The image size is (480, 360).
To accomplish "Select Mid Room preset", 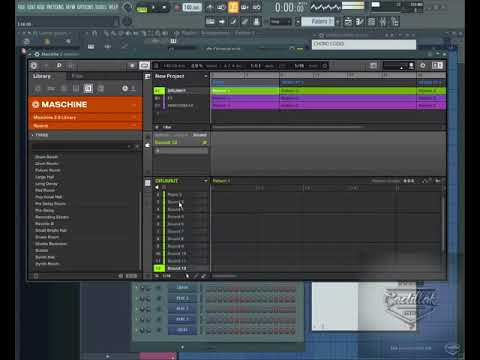I will pos(45,190).
